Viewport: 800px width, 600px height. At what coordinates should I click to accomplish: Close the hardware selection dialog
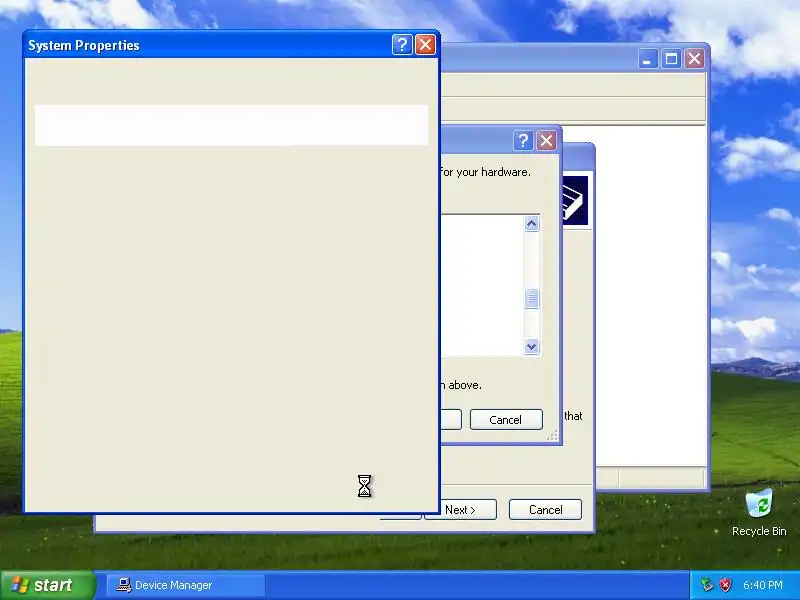[x=546, y=140]
